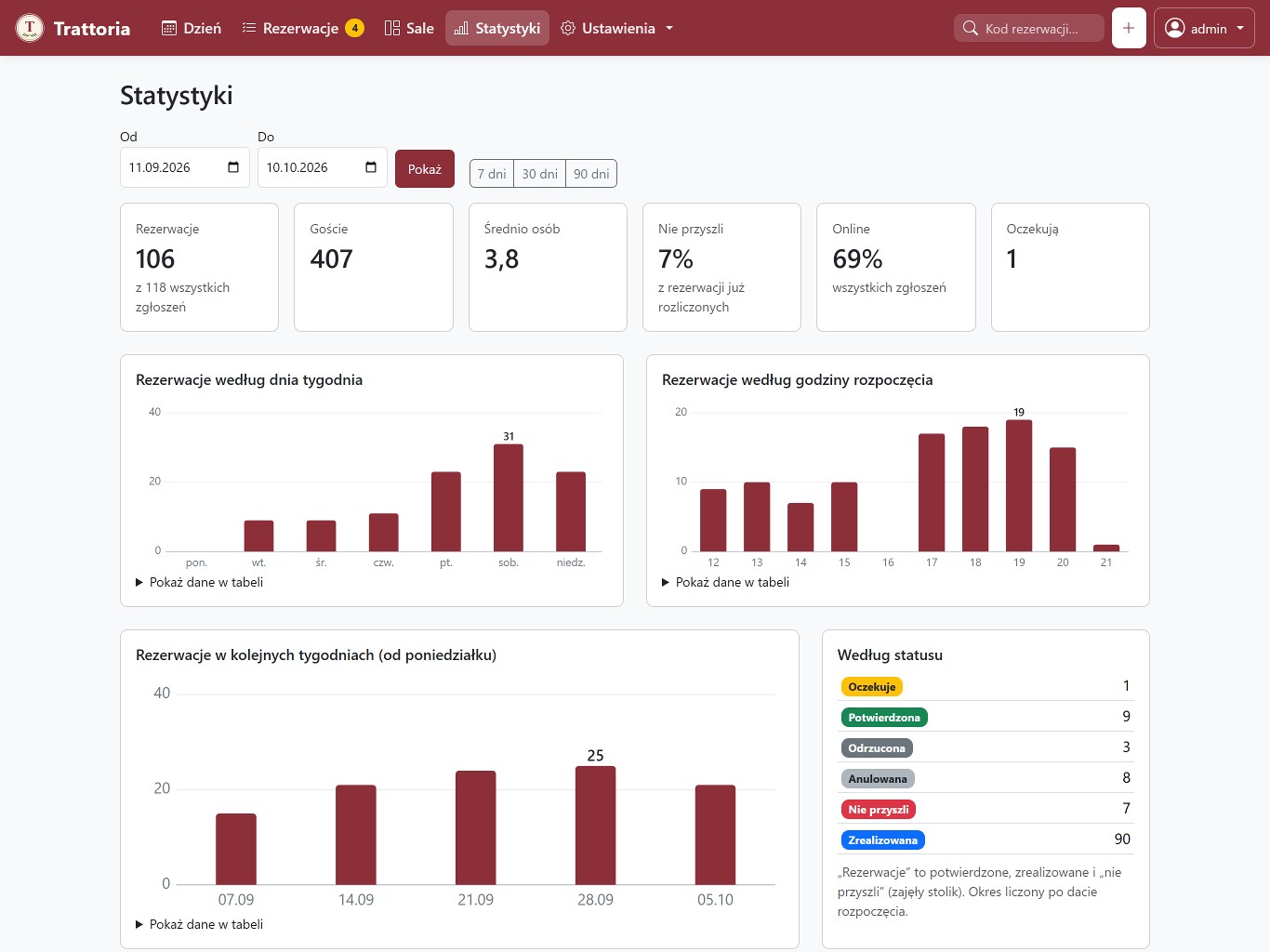
Task: Open calendar picker for Do date
Action: 371,167
